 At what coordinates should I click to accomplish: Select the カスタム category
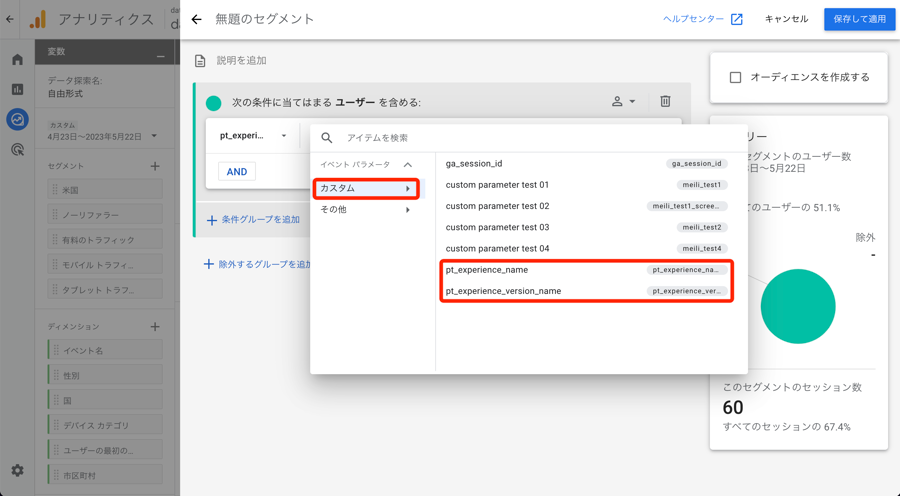pyautogui.click(x=365, y=188)
